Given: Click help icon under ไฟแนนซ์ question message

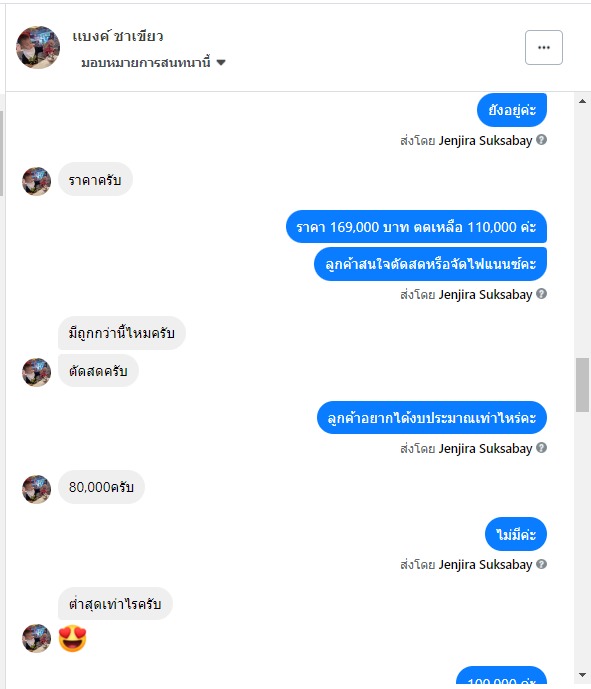Looking at the screenshot, I should point(542,294).
